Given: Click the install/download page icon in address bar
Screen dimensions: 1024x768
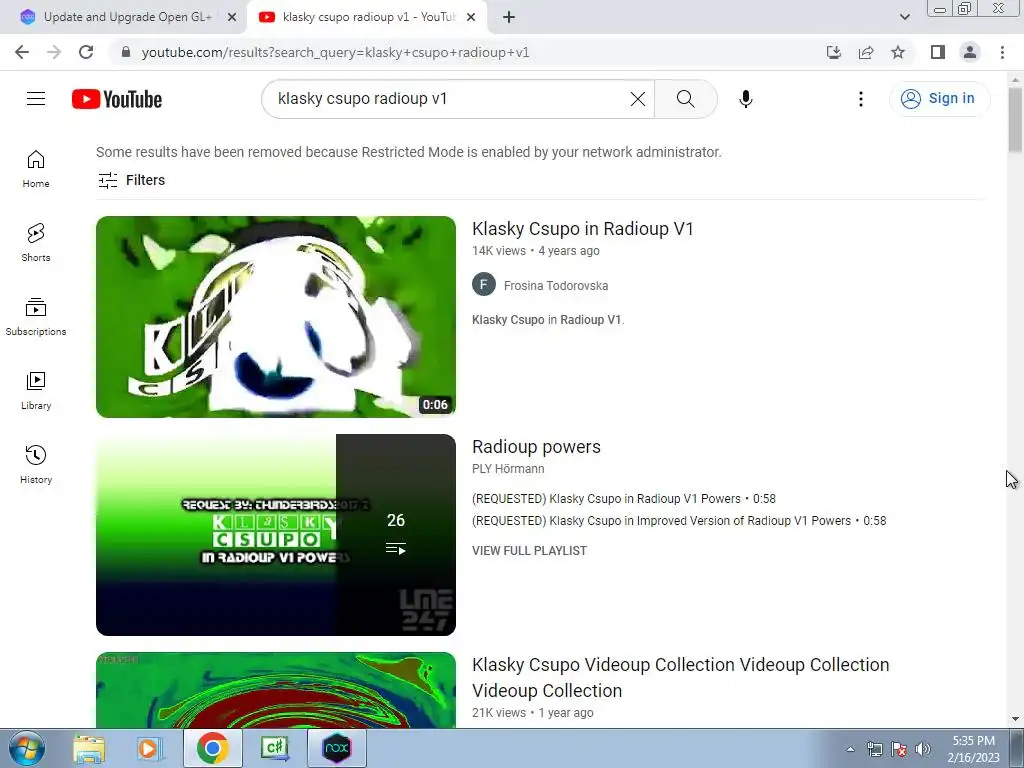Looking at the screenshot, I should click(834, 52).
